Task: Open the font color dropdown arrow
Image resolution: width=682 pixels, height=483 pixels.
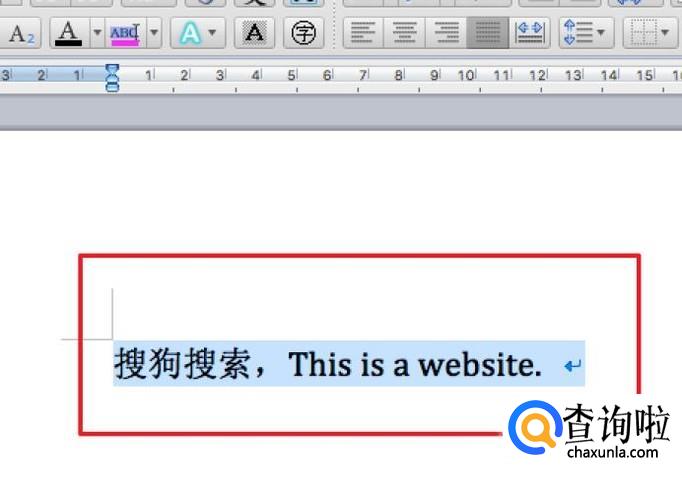Action: (x=97, y=34)
